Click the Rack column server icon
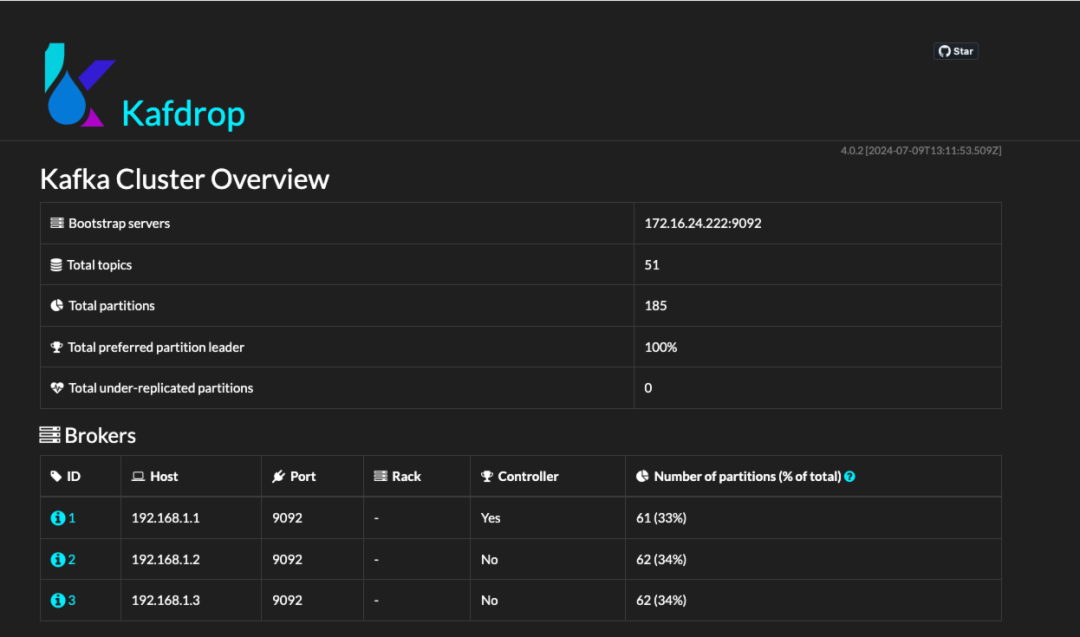Viewport: 1080px width, 637px height. pyautogui.click(x=380, y=476)
